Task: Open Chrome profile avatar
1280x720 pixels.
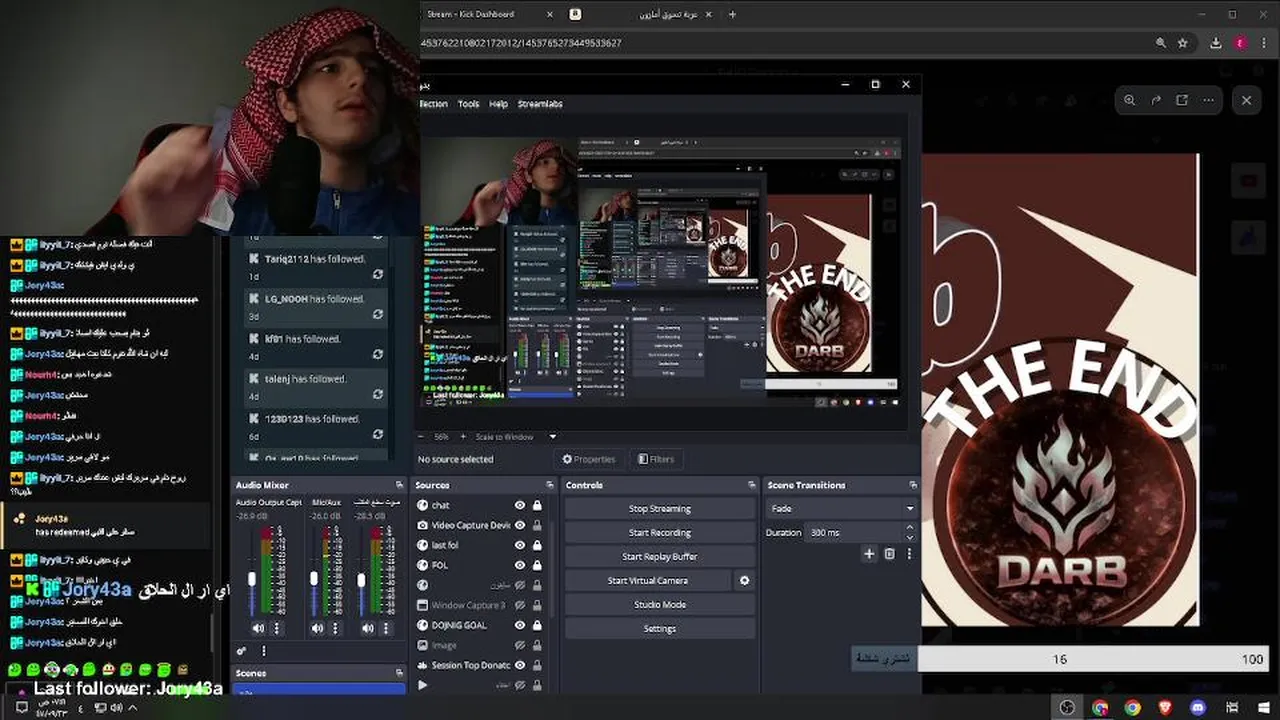Action: (1240, 43)
